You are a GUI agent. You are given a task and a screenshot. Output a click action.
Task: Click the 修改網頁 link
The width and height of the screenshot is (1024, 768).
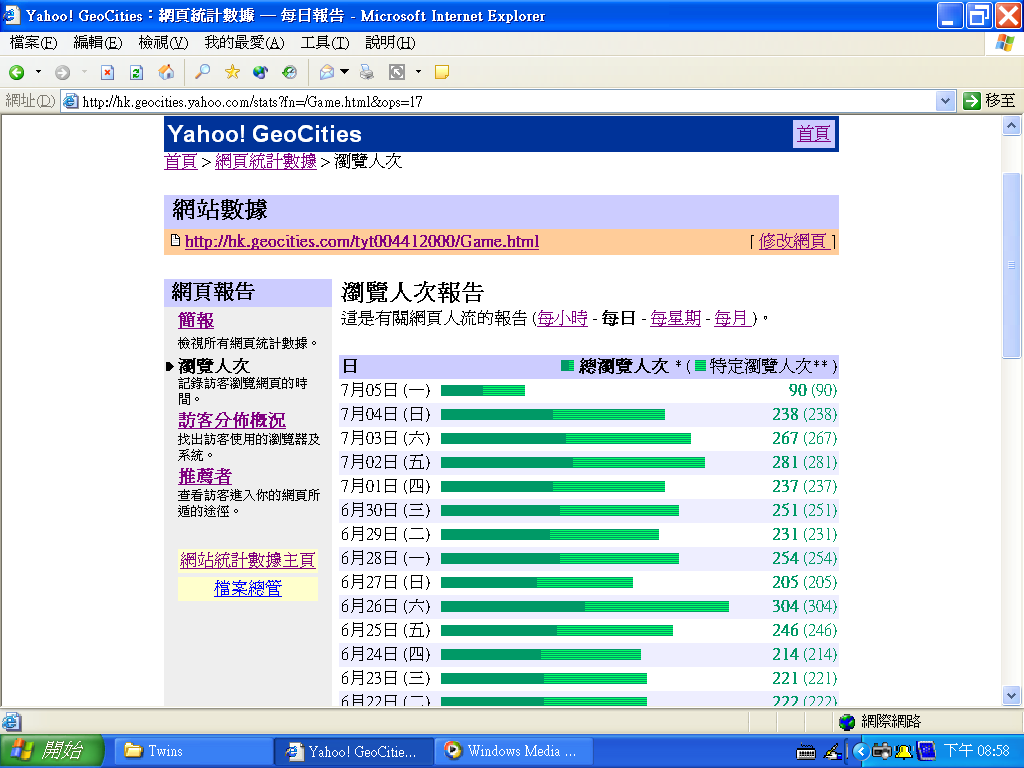793,242
